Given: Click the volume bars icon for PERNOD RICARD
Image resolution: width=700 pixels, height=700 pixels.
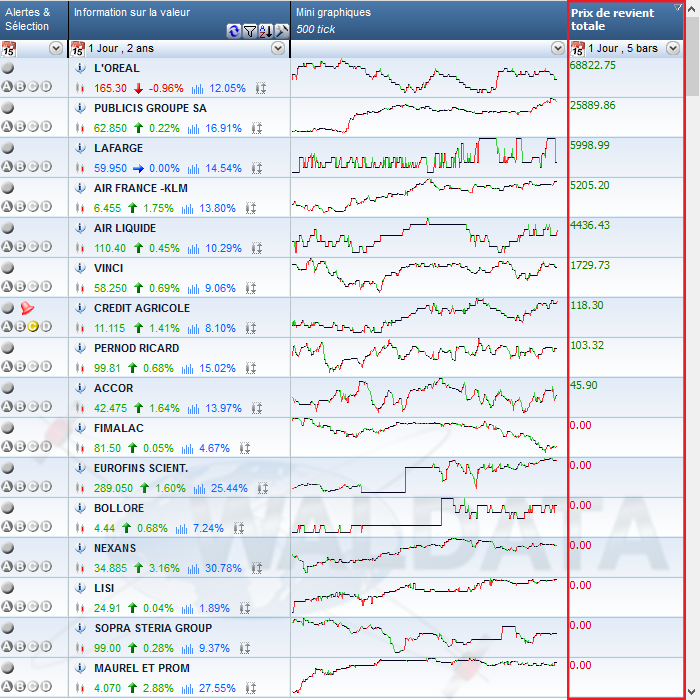Looking at the screenshot, I should tap(188, 368).
